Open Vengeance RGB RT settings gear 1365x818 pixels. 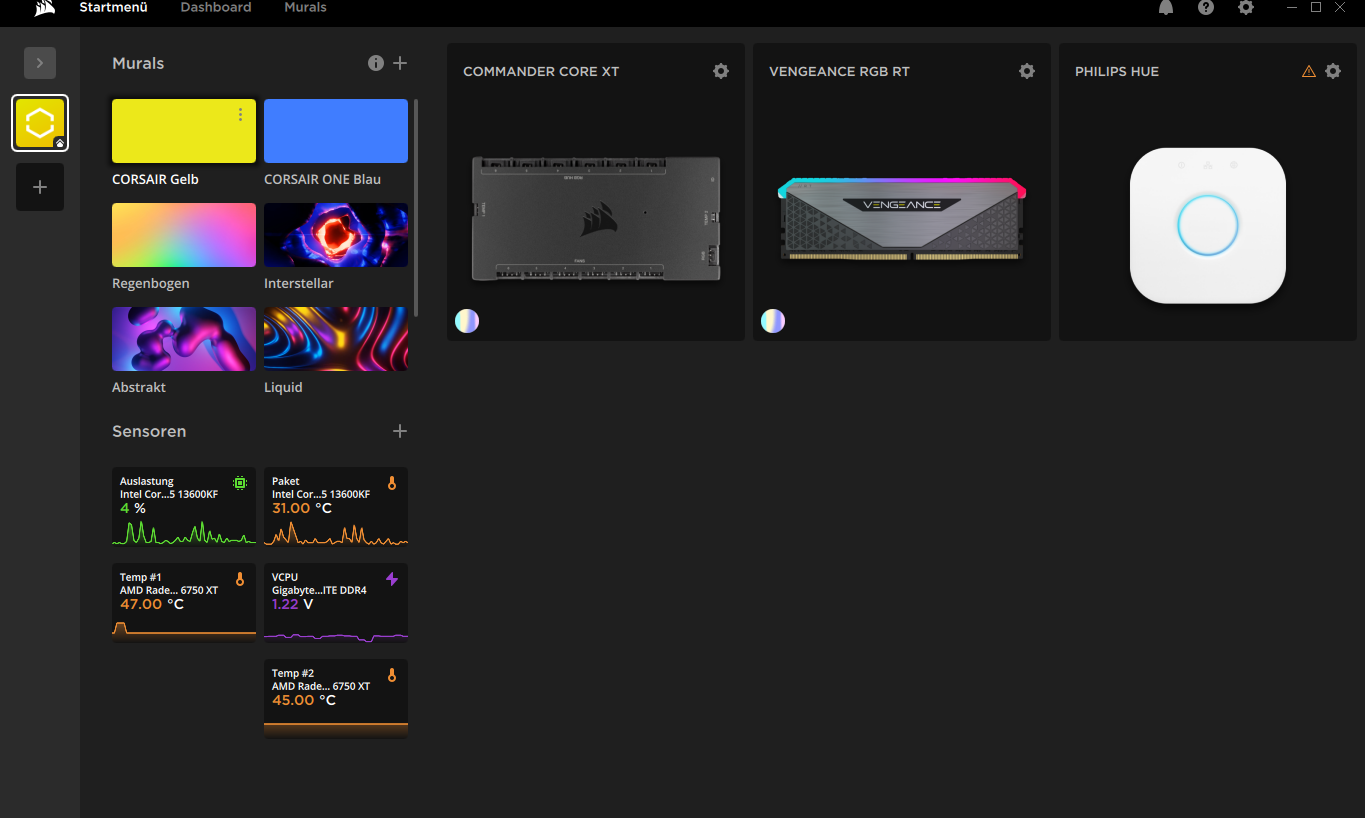1027,71
